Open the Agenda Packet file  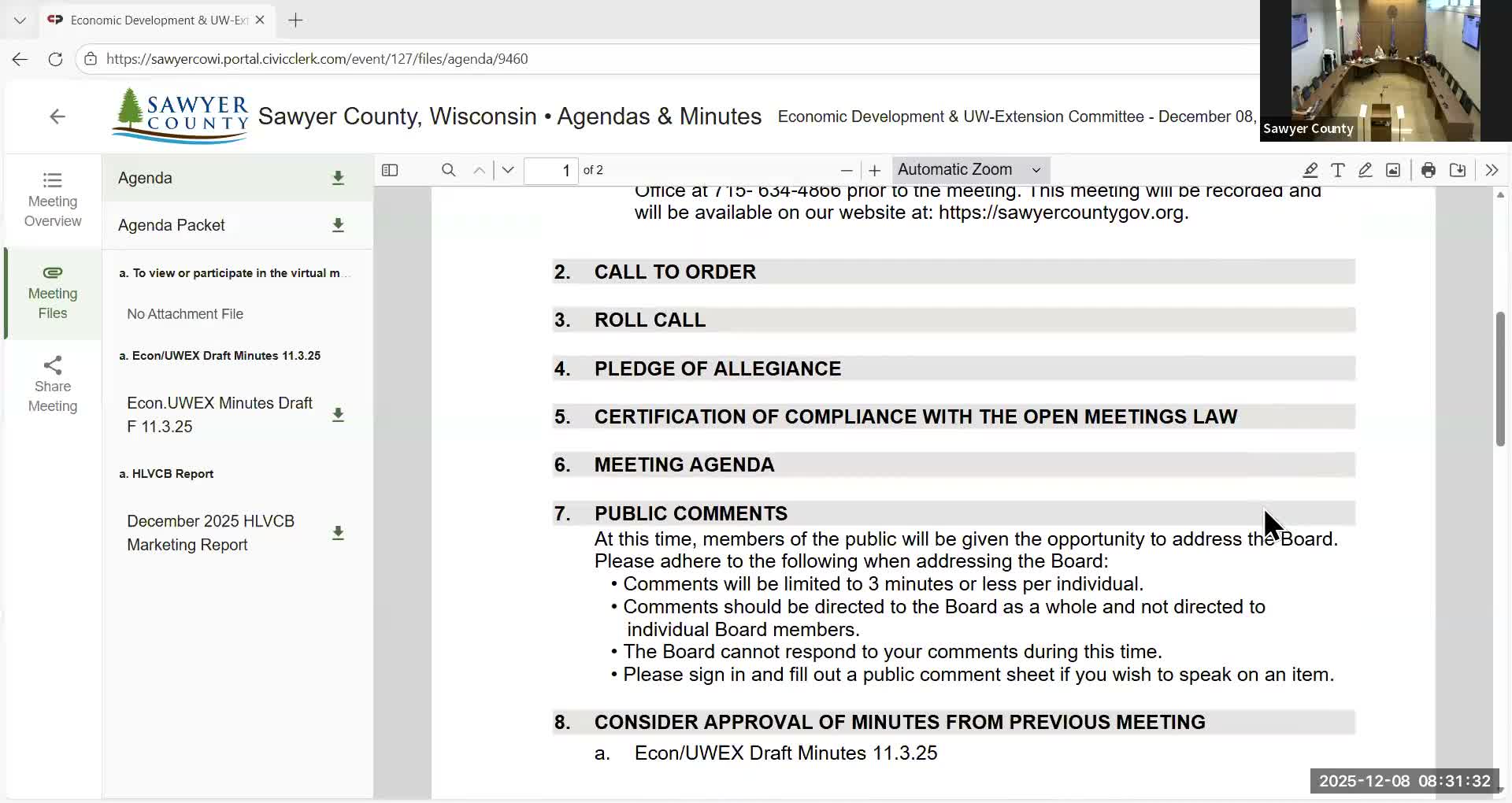(x=172, y=225)
